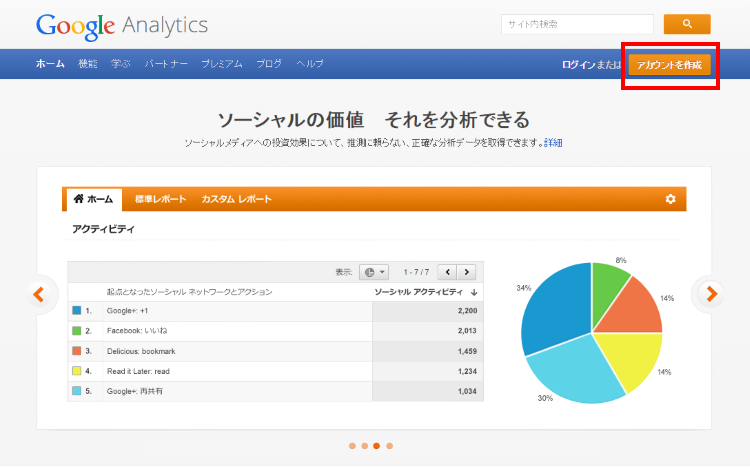Screen dimensions: 750x467
Task: Jump to second carousel dot
Action: point(364,446)
